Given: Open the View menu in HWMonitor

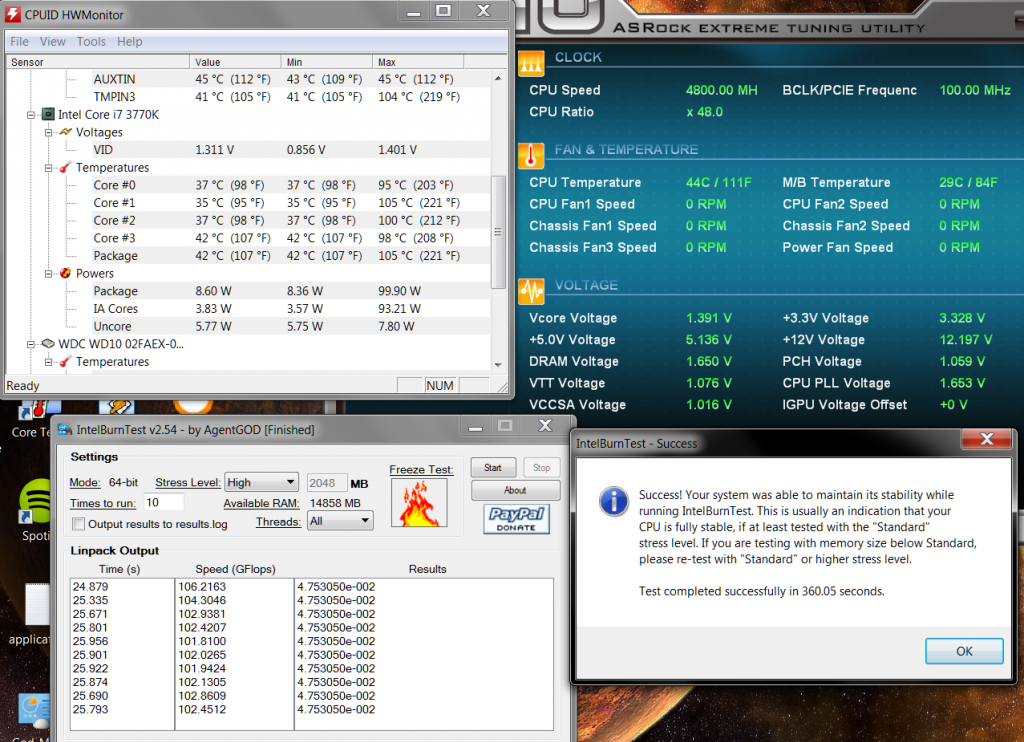Looking at the screenshot, I should (x=52, y=41).
